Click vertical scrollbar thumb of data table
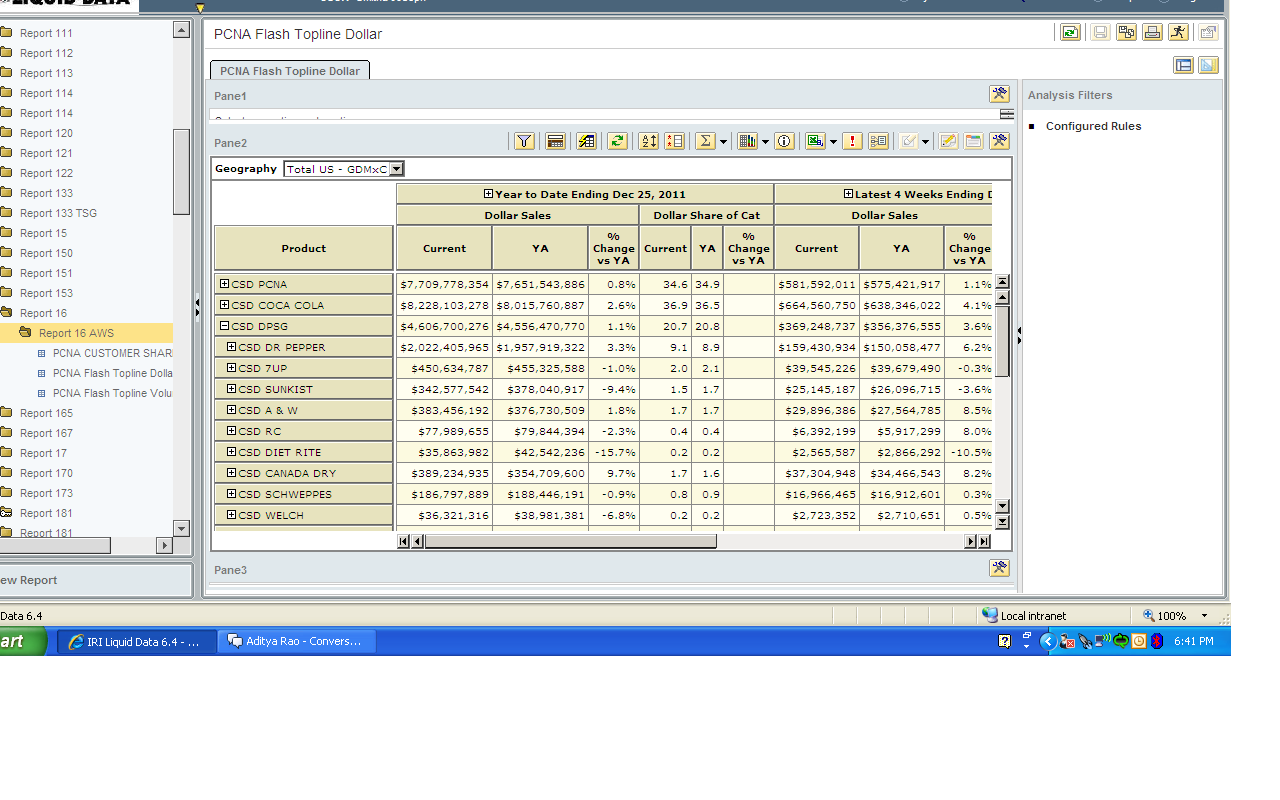1280x800 pixels. pyautogui.click(x=1003, y=341)
